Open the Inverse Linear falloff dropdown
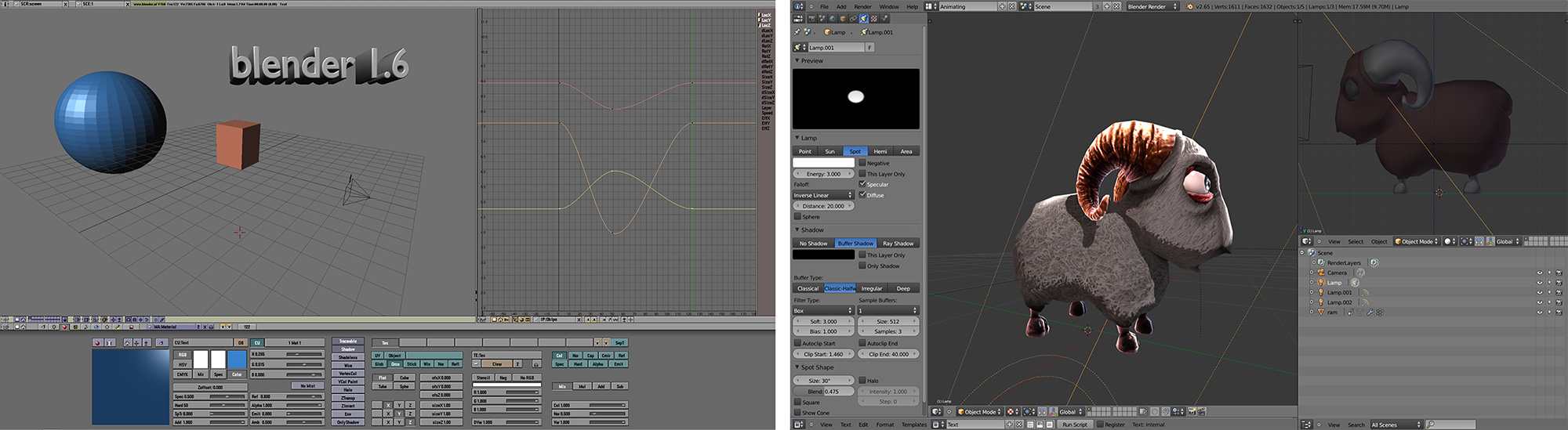1568x430 pixels. point(823,195)
